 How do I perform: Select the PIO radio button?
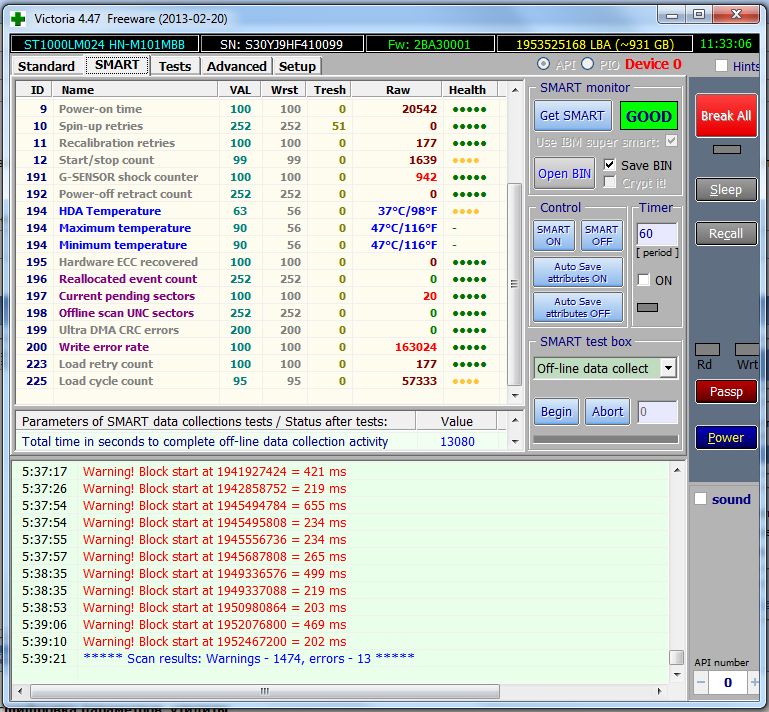(x=588, y=64)
